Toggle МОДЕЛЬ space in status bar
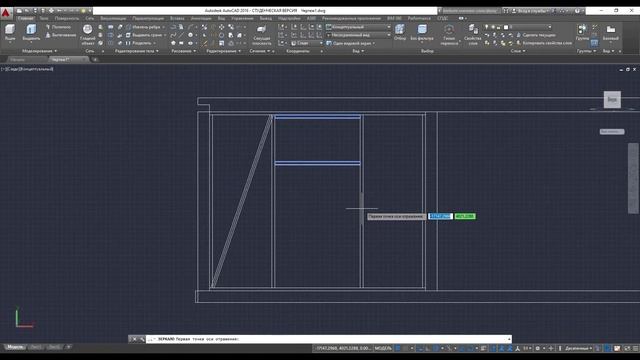640x360 pixels. (x=383, y=349)
